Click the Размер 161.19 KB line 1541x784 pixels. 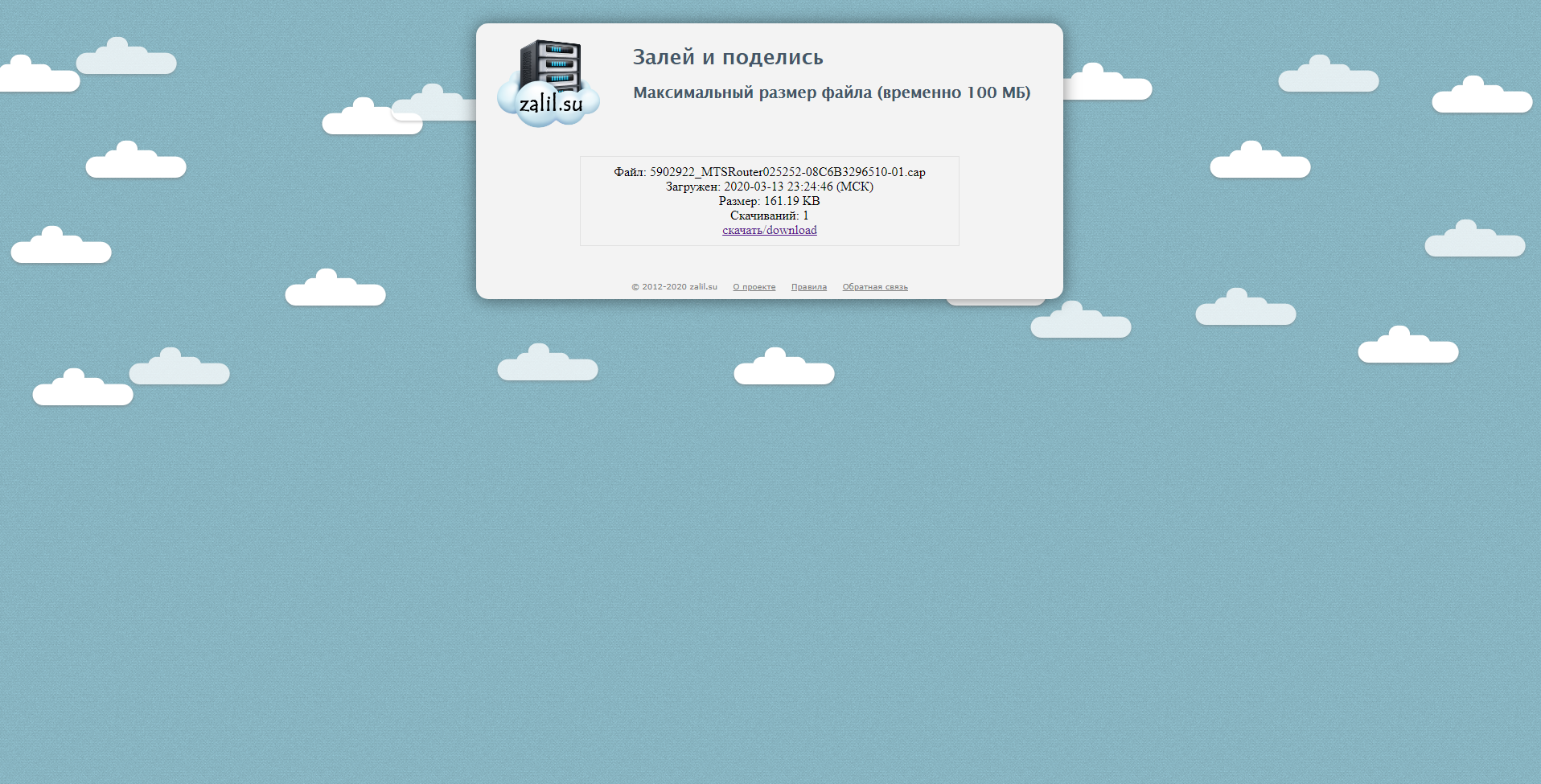(x=769, y=201)
